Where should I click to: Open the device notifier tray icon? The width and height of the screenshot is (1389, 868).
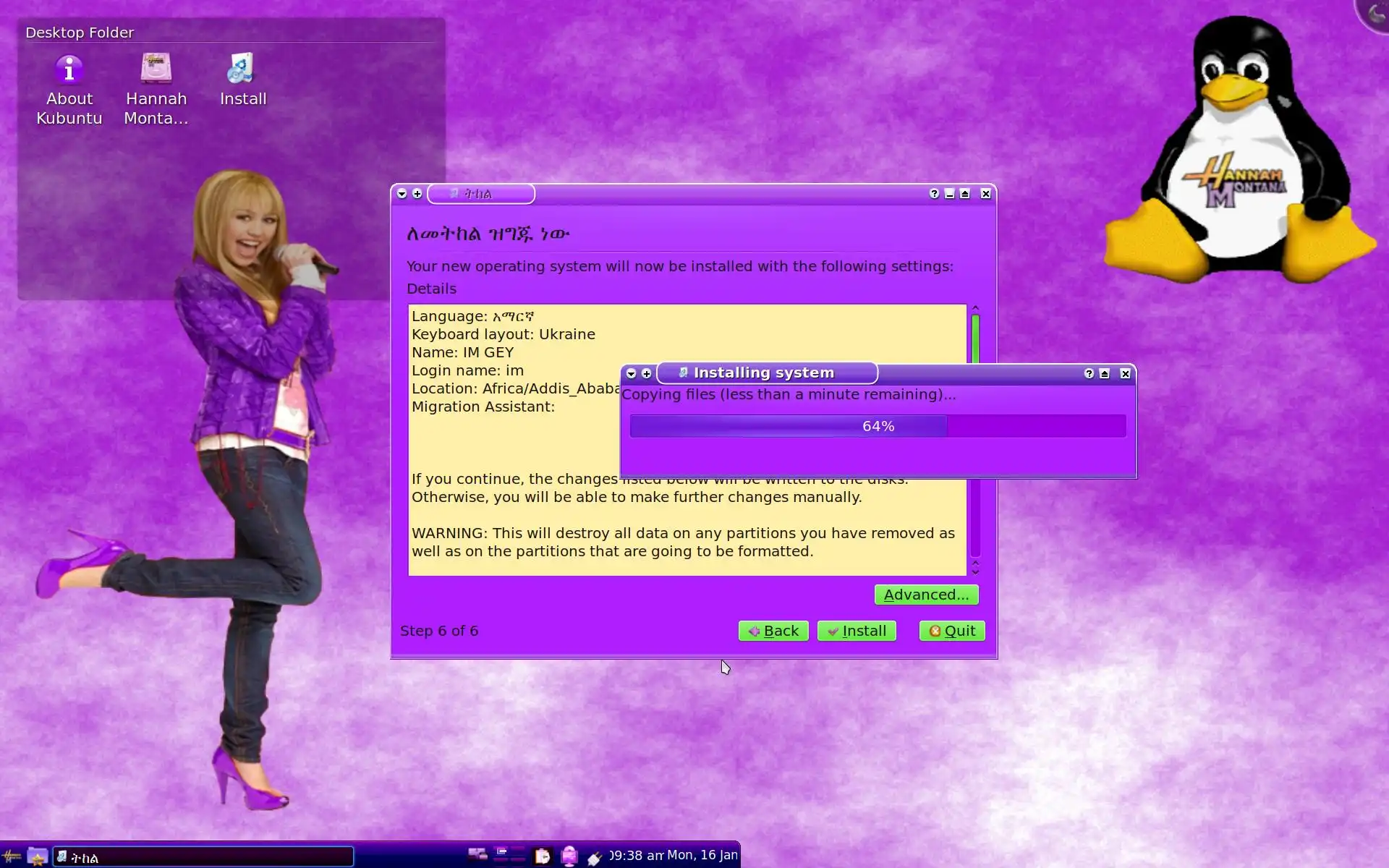(x=569, y=856)
